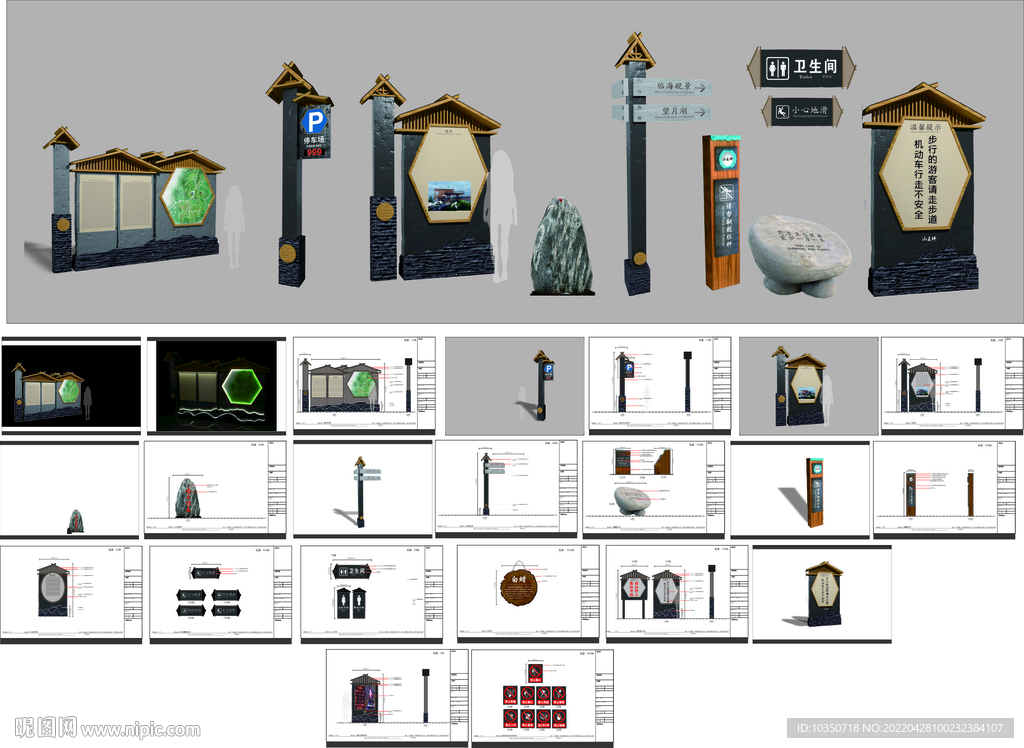Click the arrow on the 临海观景 sign
The image size is (1024, 748).
[703, 86]
